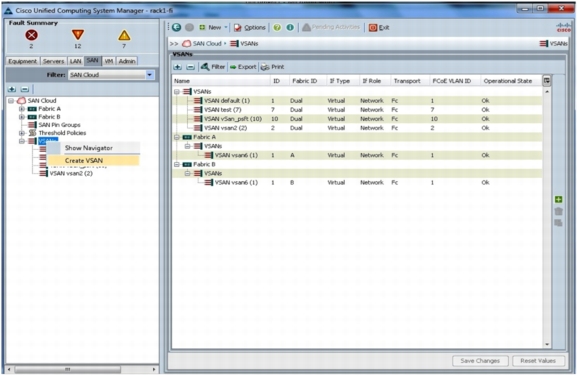Image resolution: width=578 pixels, height=377 pixels.
Task: Switch to the Admin tab
Action: coord(127,61)
